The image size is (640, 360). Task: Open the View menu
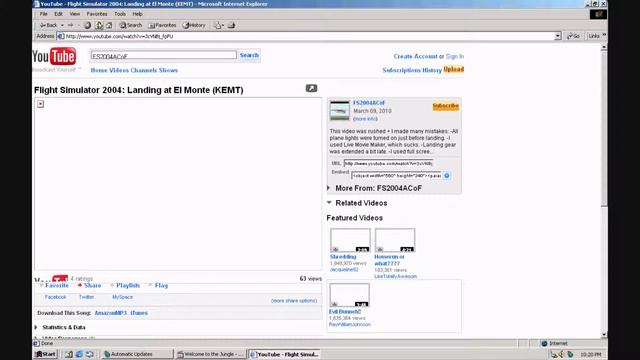point(74,14)
